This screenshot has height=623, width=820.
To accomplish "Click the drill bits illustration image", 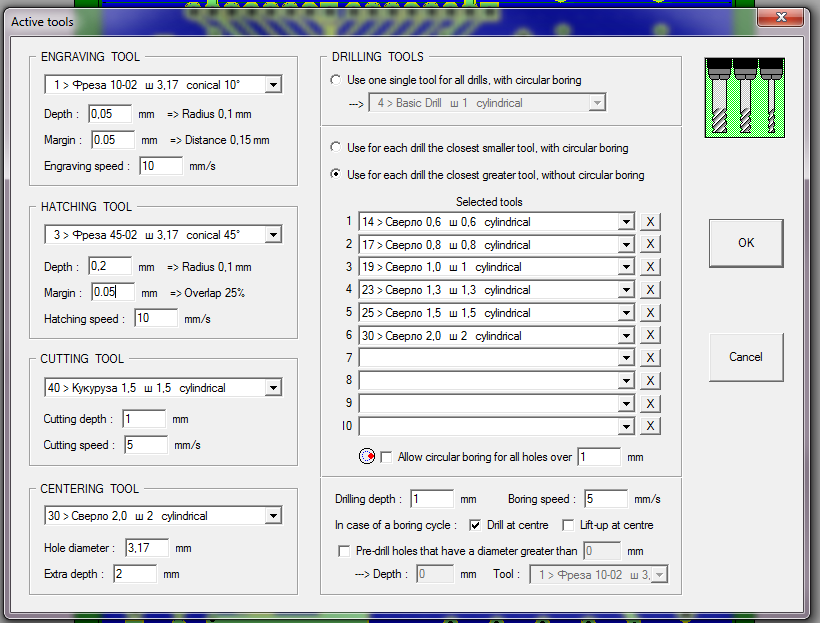I will (x=745, y=98).
